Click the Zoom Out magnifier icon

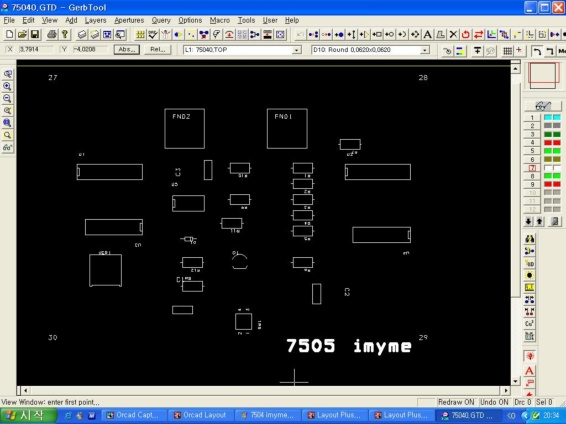(x=7, y=99)
